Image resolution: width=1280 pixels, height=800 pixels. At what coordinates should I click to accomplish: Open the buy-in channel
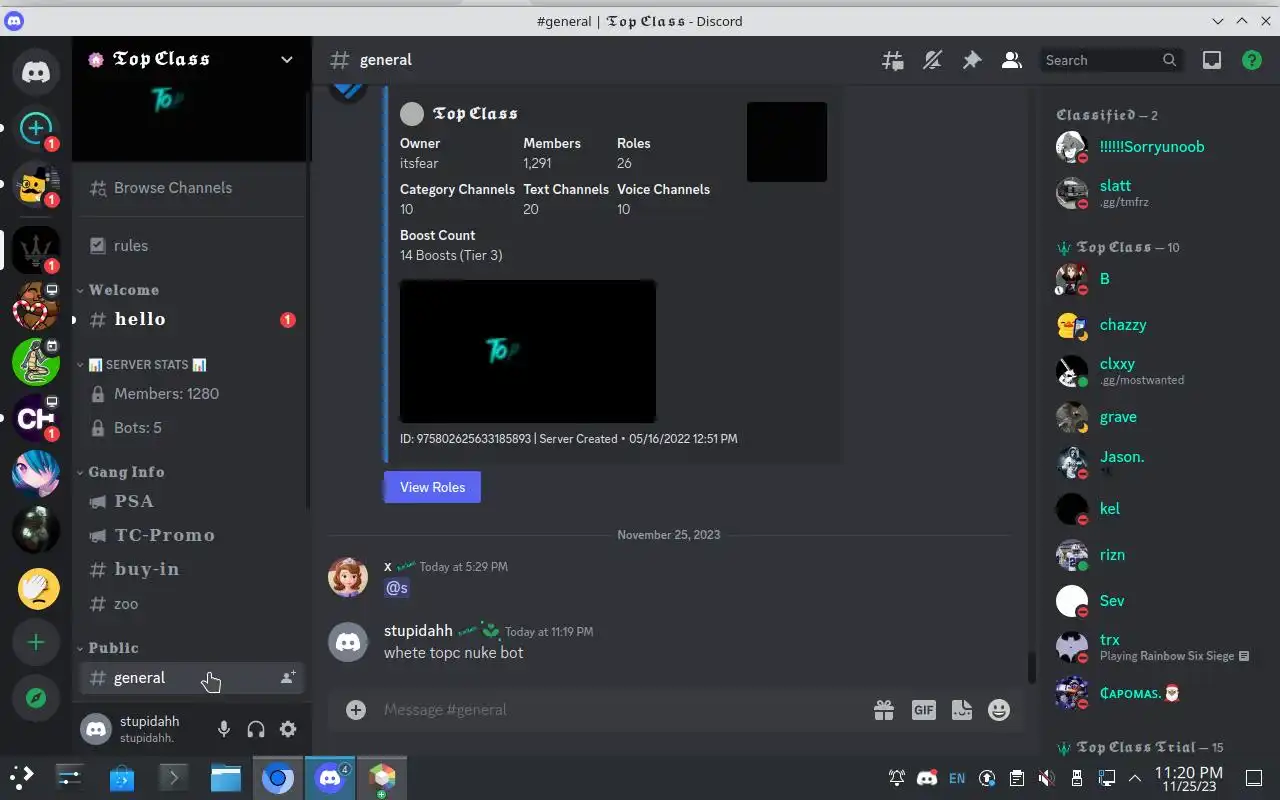tap(191, 569)
